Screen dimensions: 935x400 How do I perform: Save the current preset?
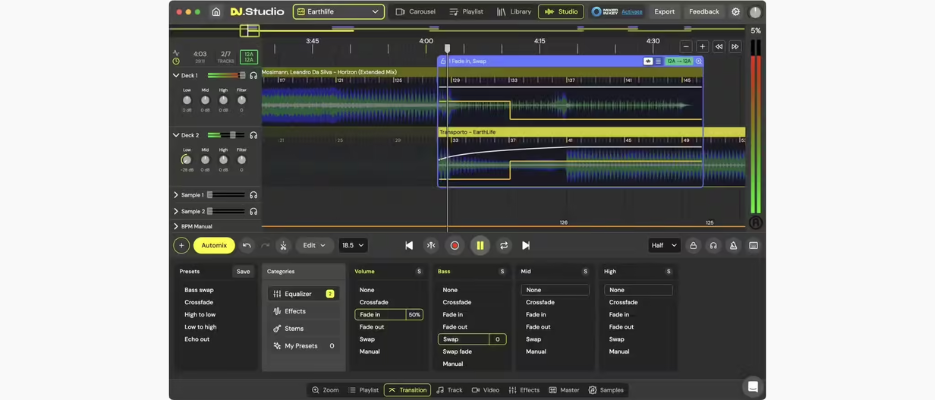tap(243, 271)
